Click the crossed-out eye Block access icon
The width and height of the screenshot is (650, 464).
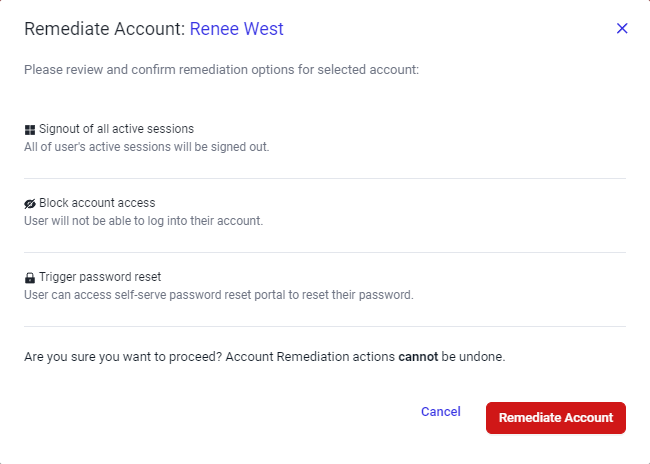pyautogui.click(x=30, y=204)
